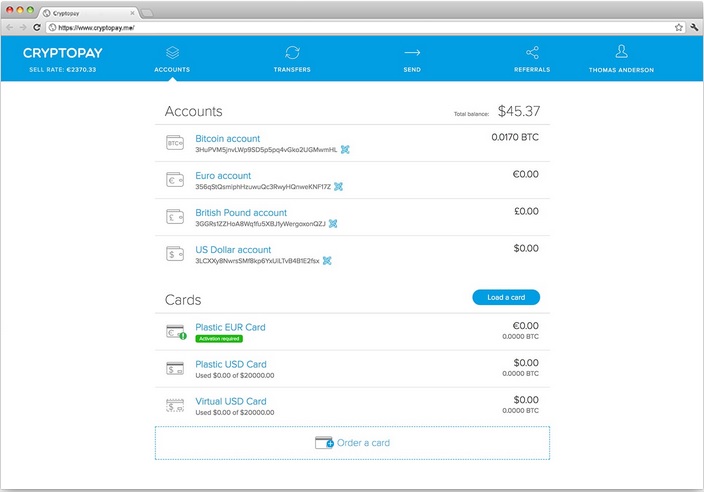Open the THOMAS ANDERSON menu label

(621, 70)
